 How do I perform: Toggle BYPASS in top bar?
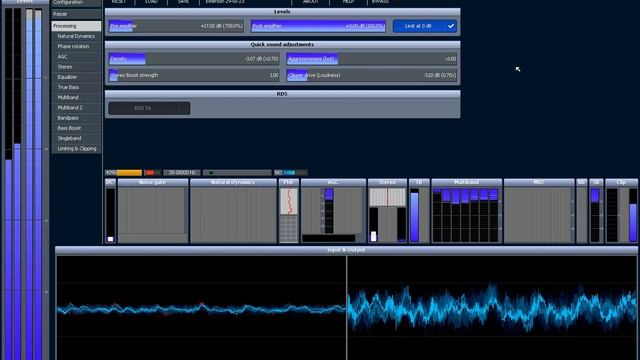pos(380,2)
